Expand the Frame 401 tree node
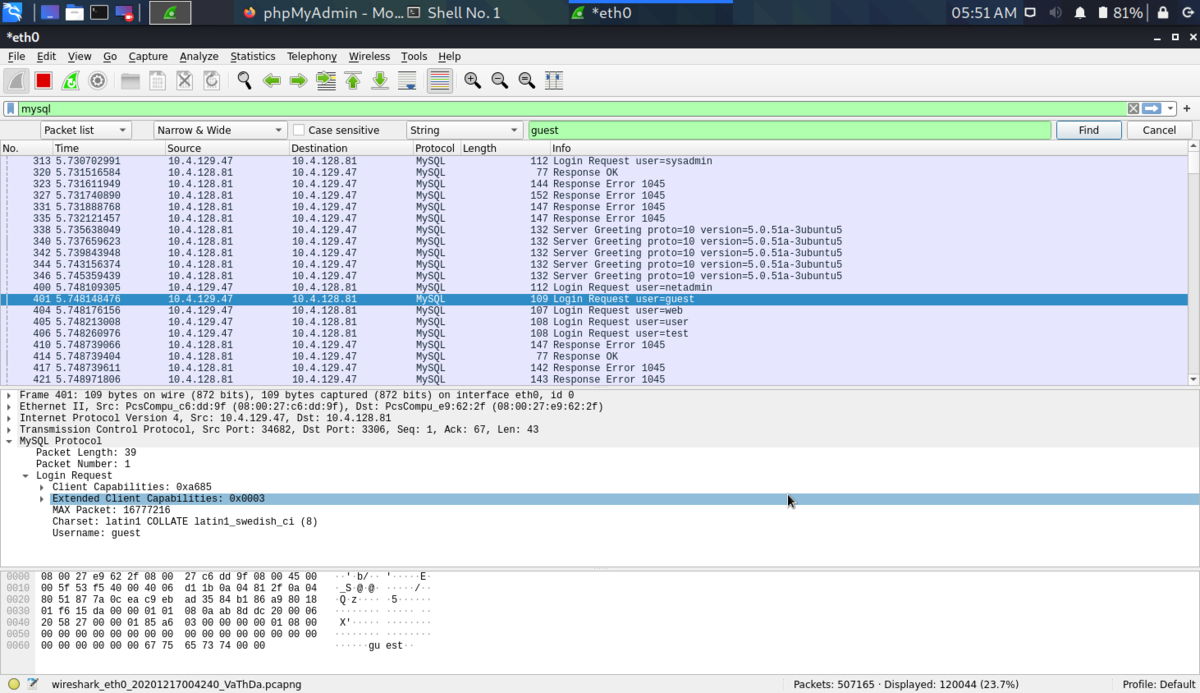 9,395
